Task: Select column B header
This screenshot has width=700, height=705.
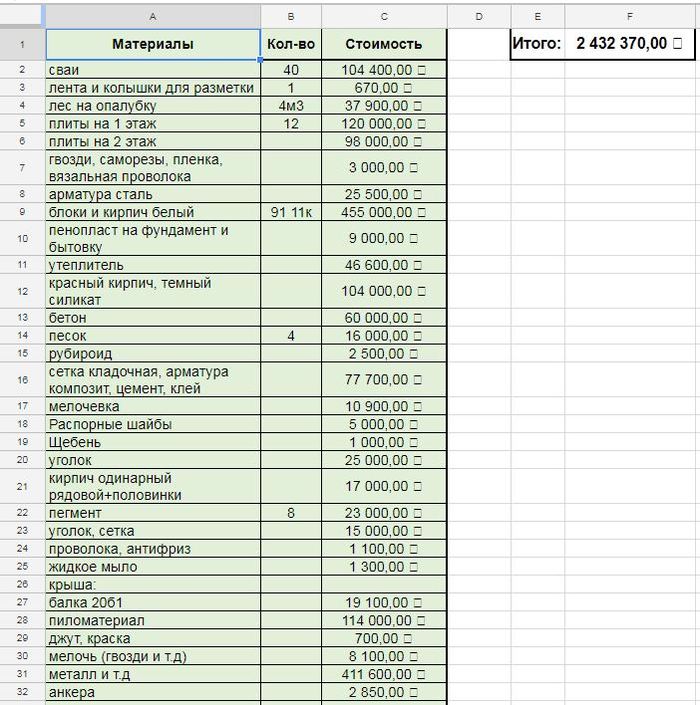Action: point(291,16)
